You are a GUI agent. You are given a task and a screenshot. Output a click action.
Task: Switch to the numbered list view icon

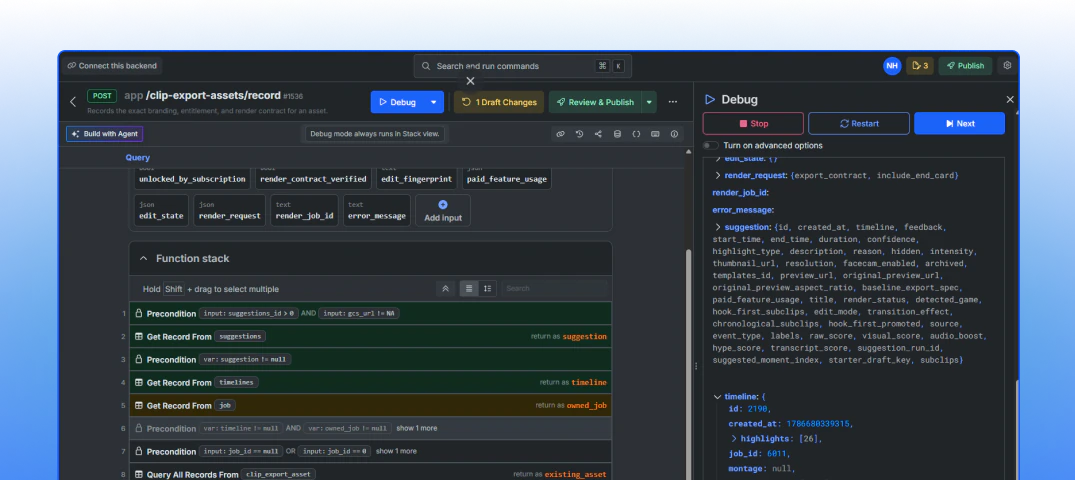(x=487, y=289)
